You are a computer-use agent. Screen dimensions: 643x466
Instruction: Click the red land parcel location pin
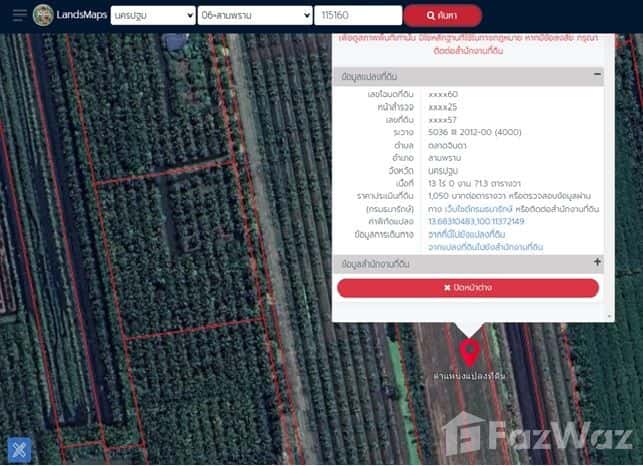tap(469, 351)
